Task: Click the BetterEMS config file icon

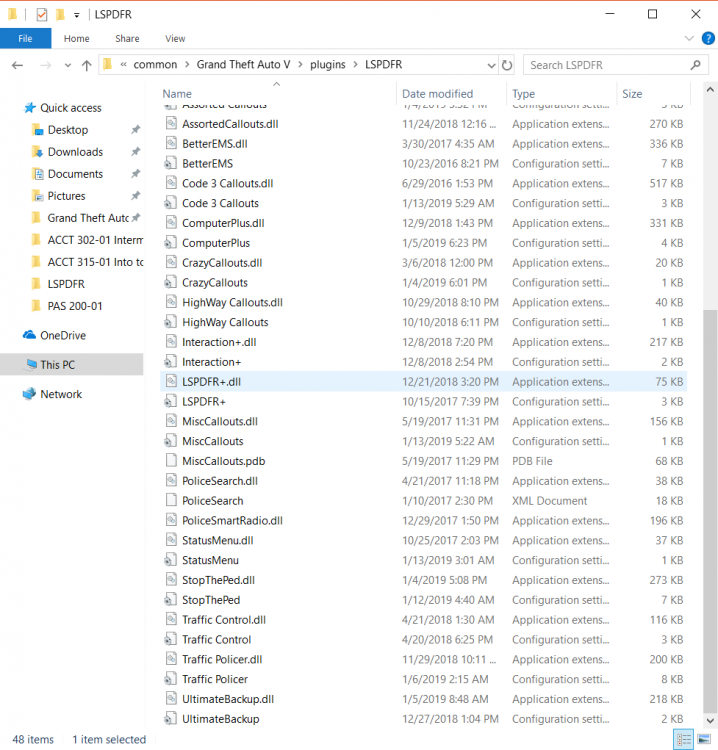Action: 170,164
